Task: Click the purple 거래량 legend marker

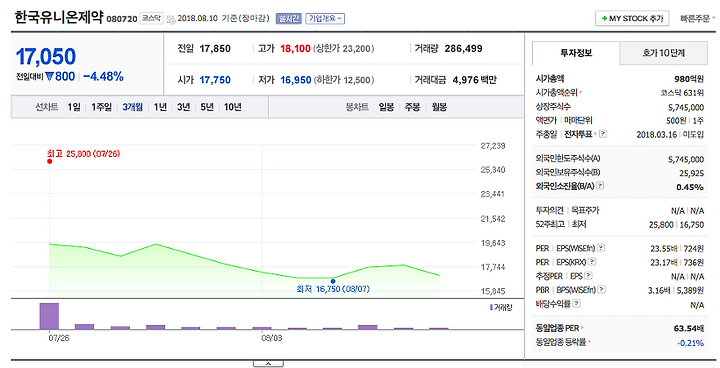Action: (491, 307)
